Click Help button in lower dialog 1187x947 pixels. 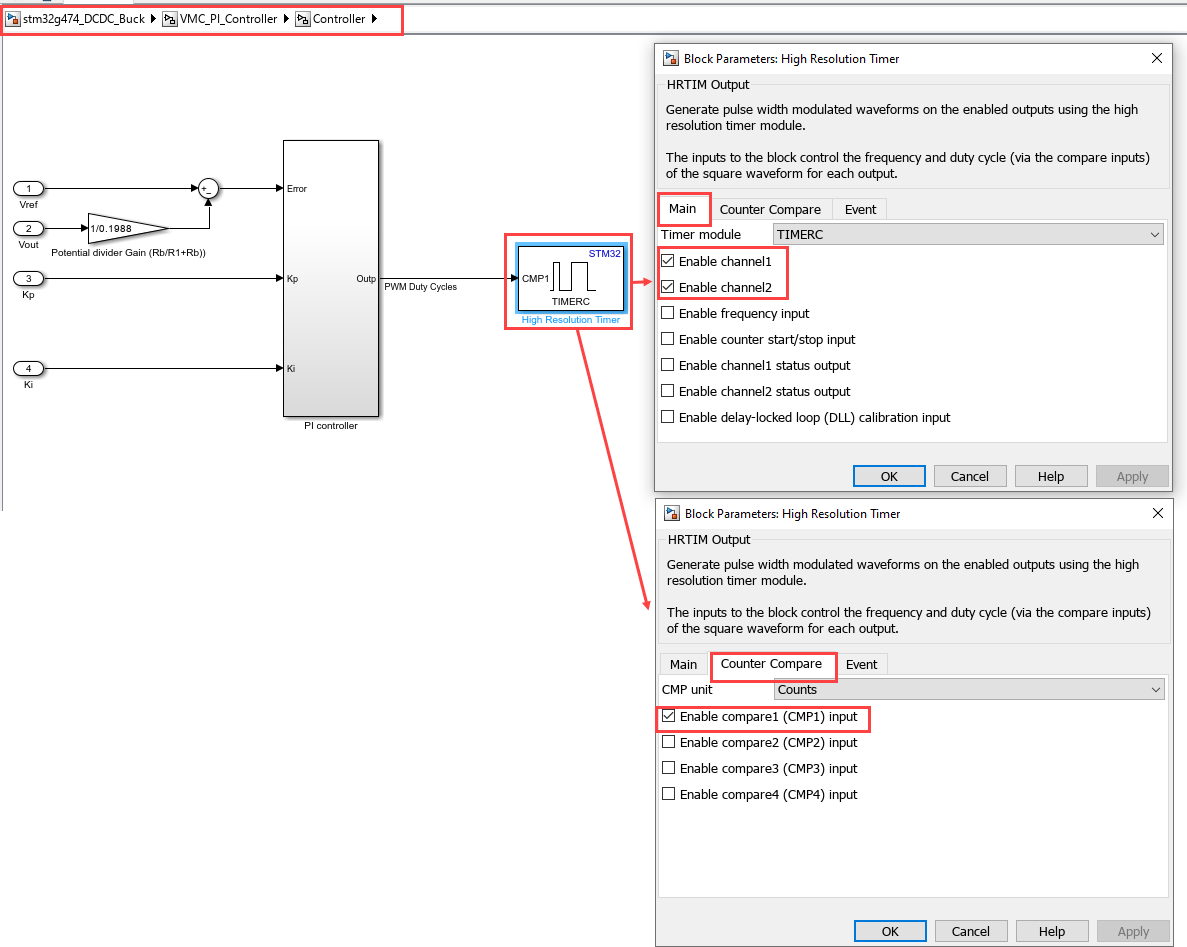tap(1052, 931)
